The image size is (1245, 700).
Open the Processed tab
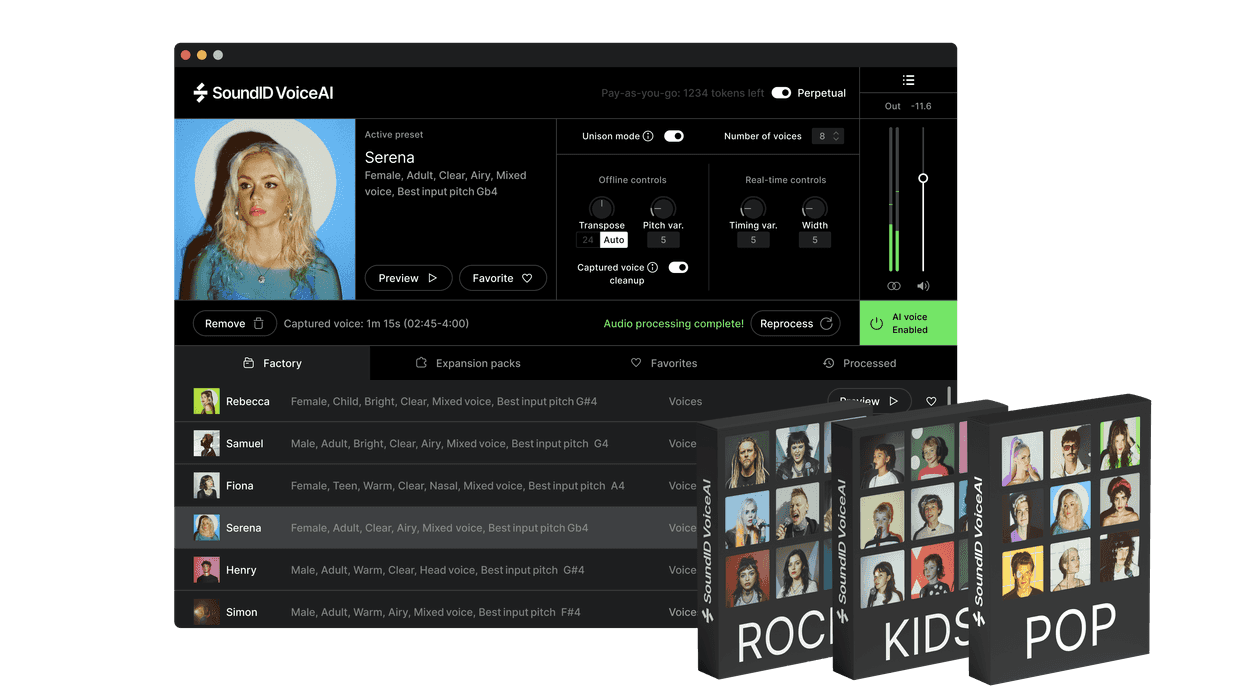859,363
